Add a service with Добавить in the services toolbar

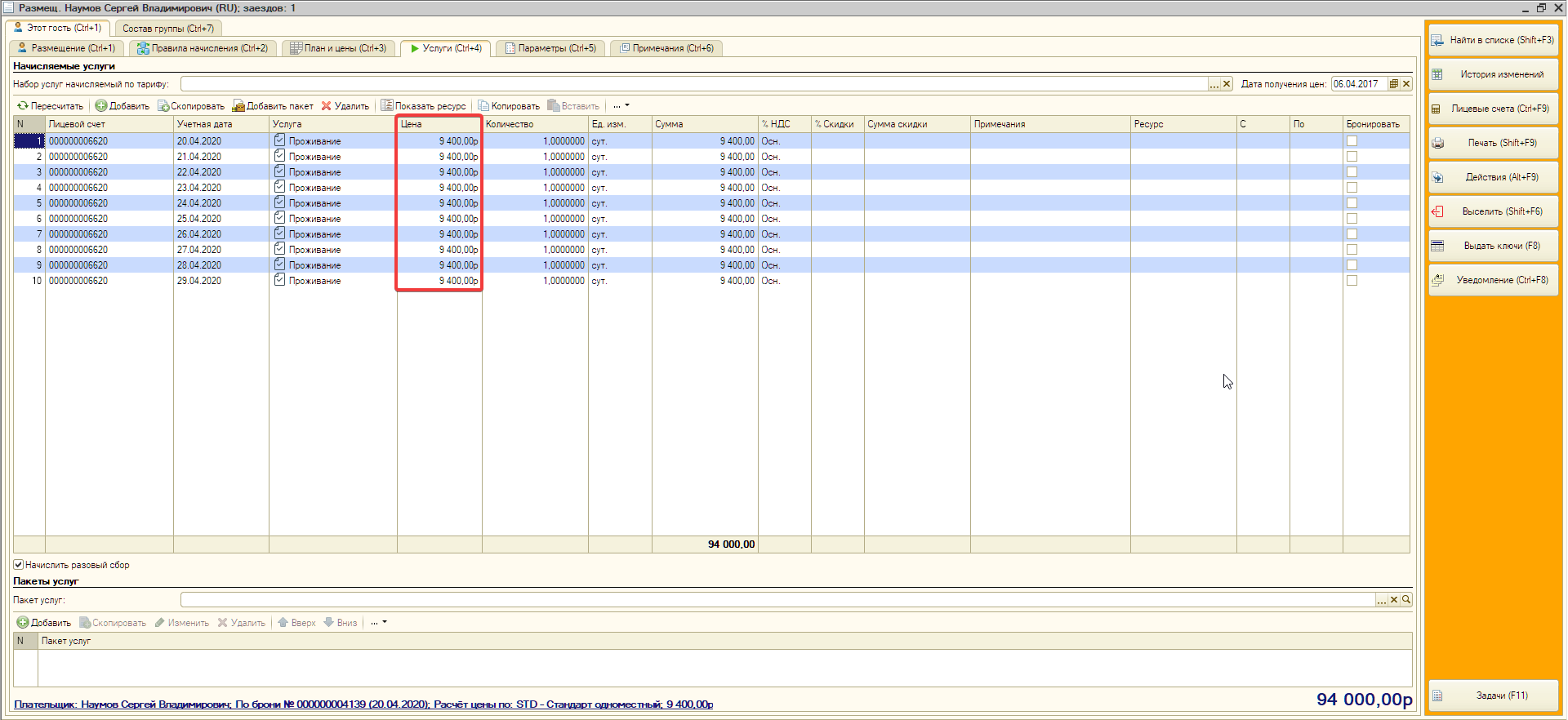pyautogui.click(x=122, y=106)
